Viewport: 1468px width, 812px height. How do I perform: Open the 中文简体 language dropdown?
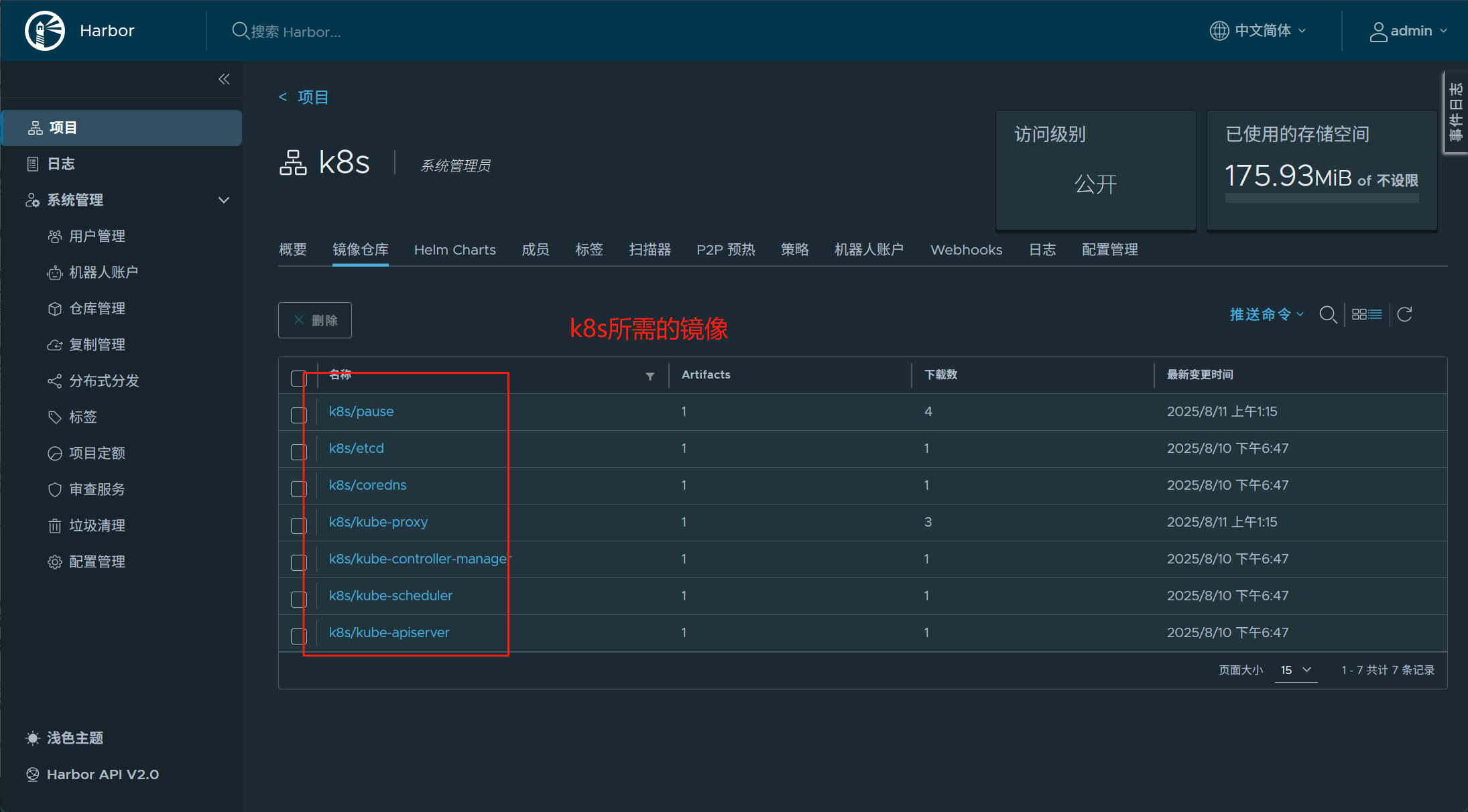coord(1259,31)
